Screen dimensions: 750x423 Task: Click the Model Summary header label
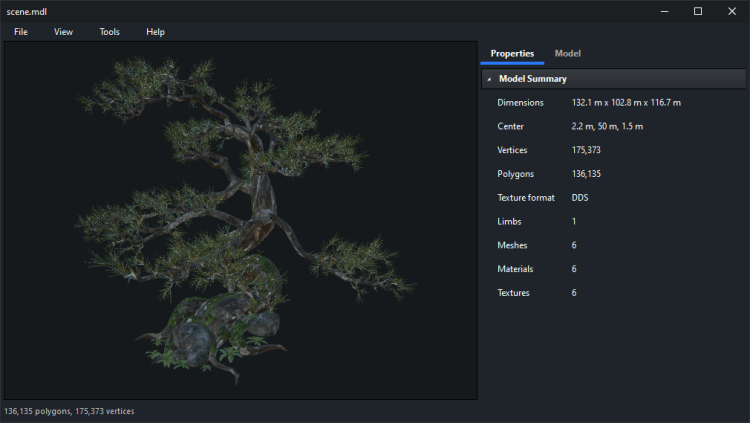pyautogui.click(x=533, y=79)
